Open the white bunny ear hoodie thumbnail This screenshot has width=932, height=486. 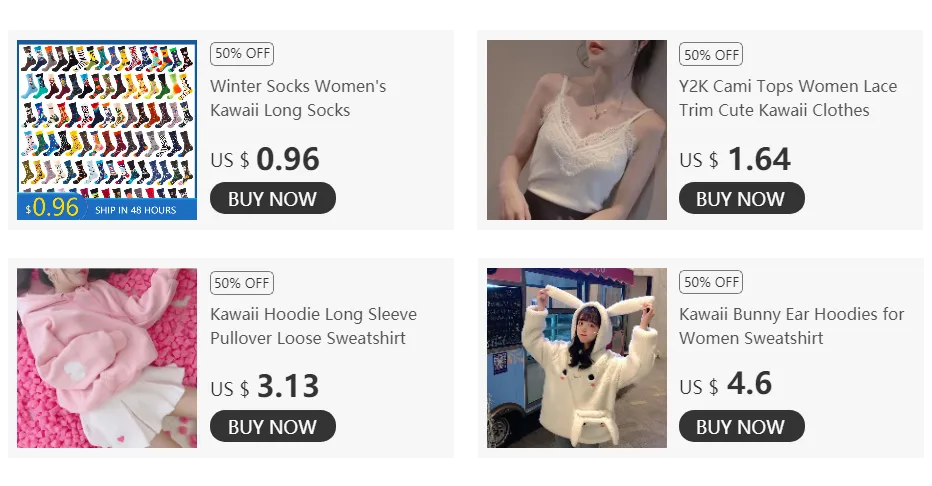pyautogui.click(x=577, y=358)
